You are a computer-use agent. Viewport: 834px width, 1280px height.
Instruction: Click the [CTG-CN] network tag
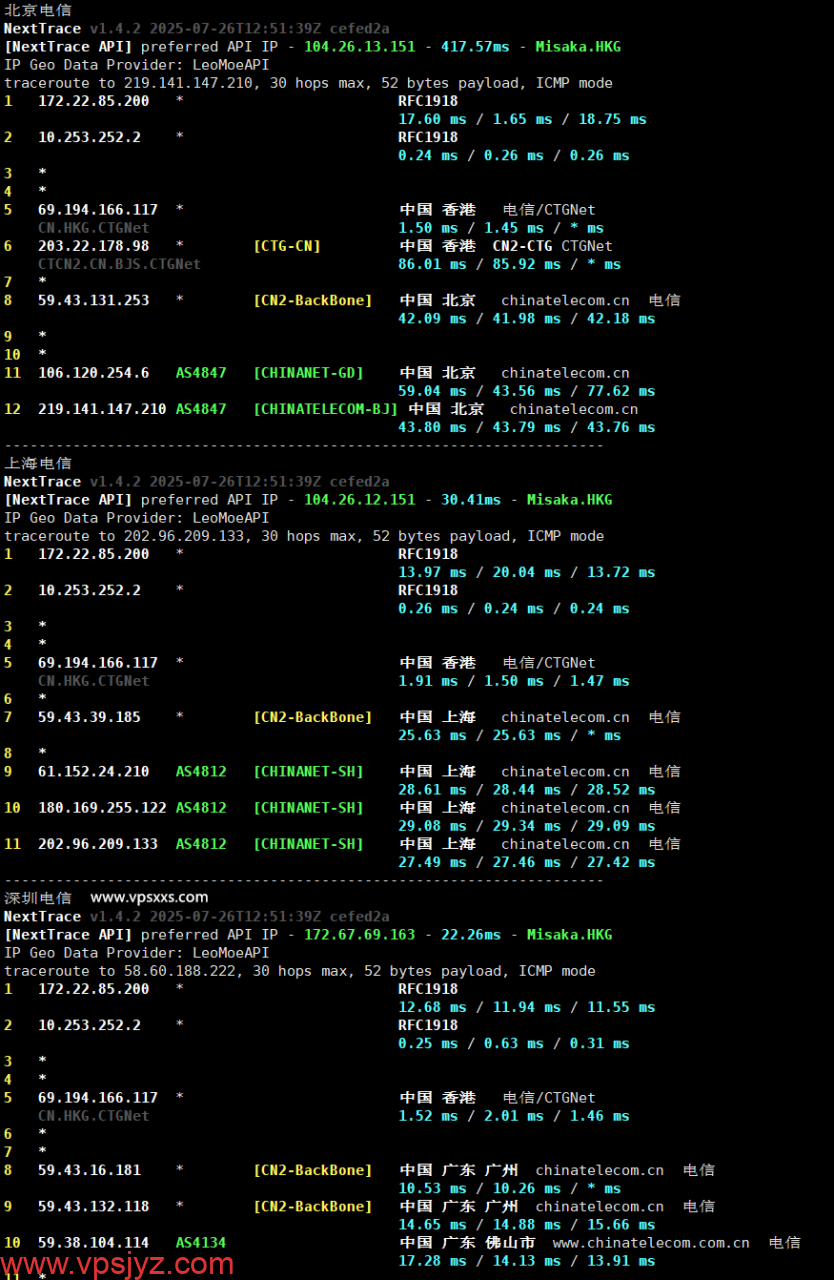click(287, 246)
